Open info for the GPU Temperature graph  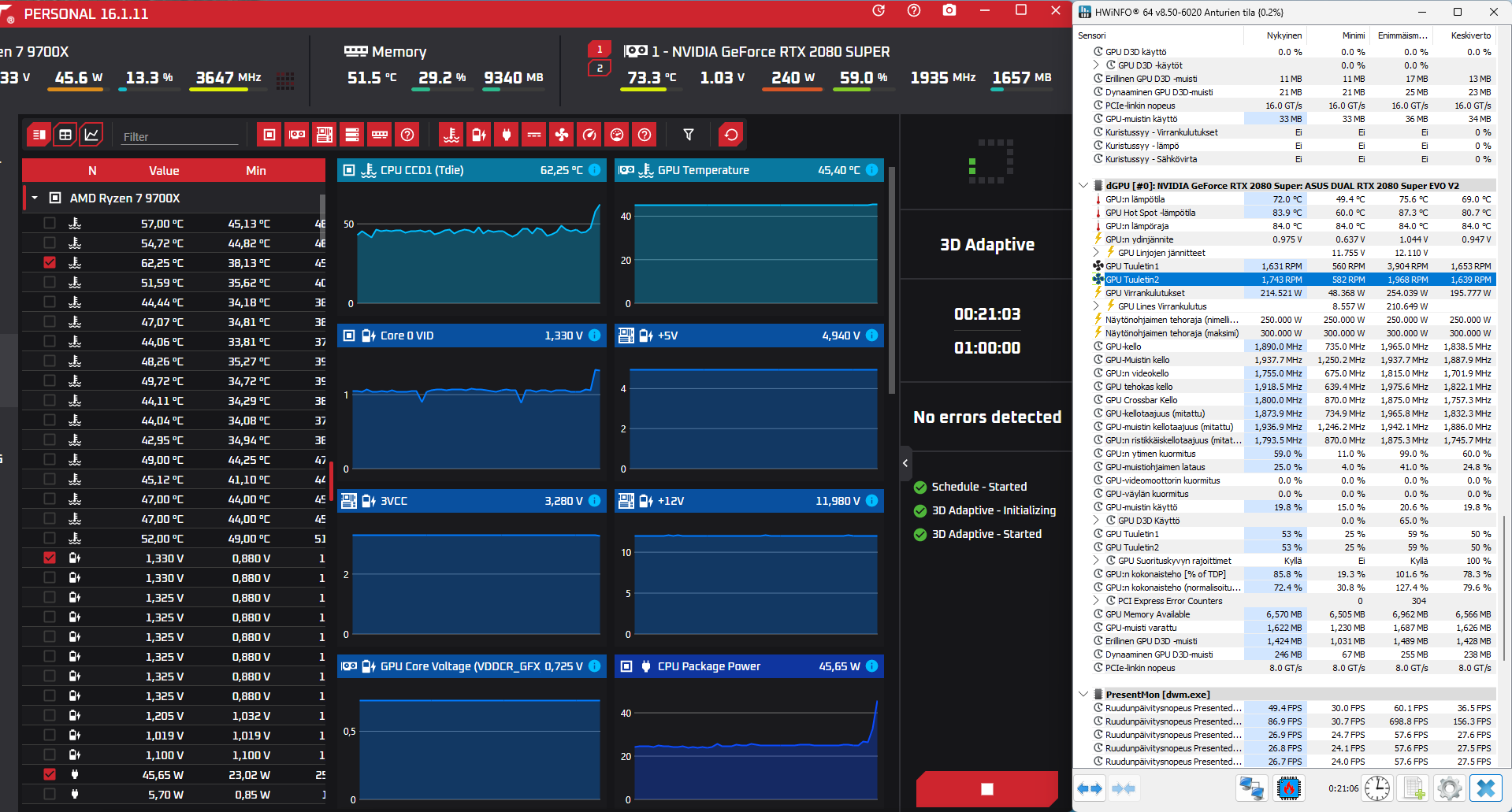[x=872, y=170]
